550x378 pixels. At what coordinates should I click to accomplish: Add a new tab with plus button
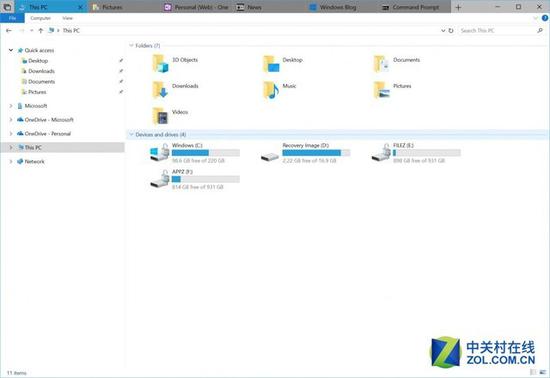tap(458, 7)
